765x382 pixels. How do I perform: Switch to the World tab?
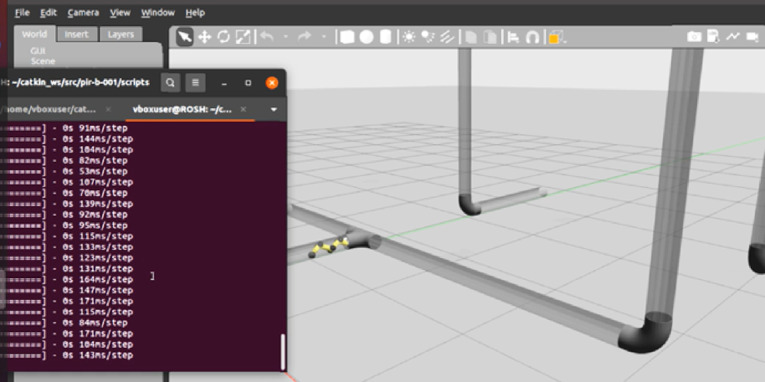34,34
